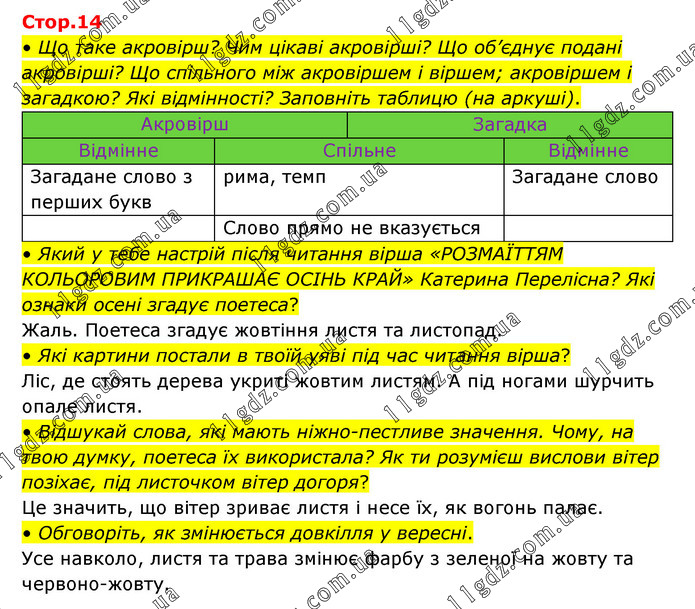695x609 pixels.
Task: Click the cell "Загадане слово з перших букв"
Action: coord(118,189)
